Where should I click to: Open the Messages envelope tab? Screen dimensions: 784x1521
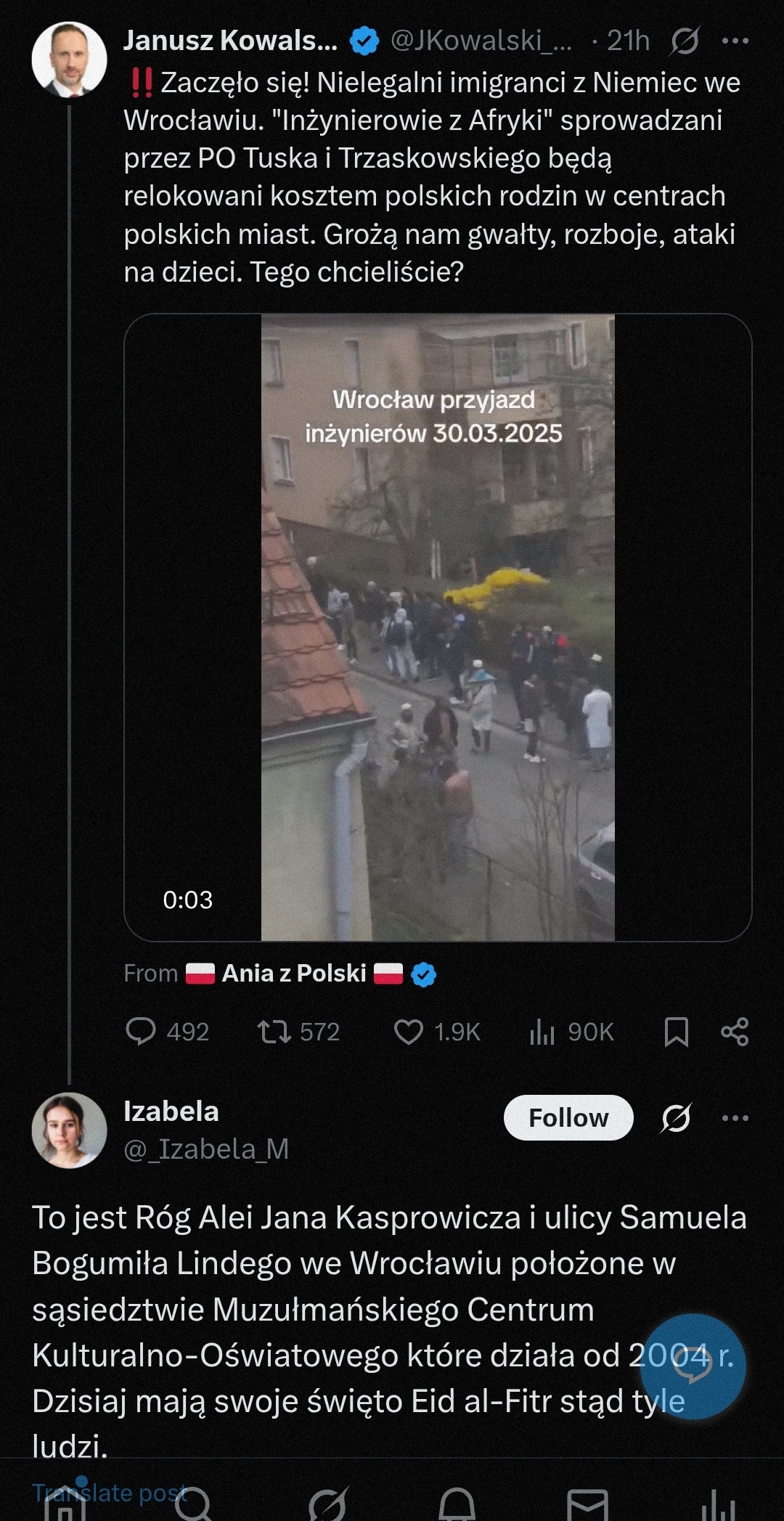coord(587,1505)
